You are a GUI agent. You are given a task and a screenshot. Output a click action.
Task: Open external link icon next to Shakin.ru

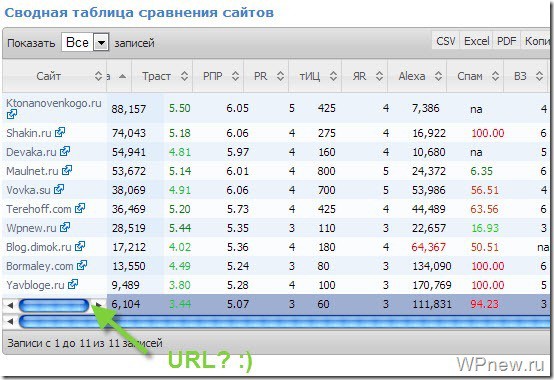60,132
